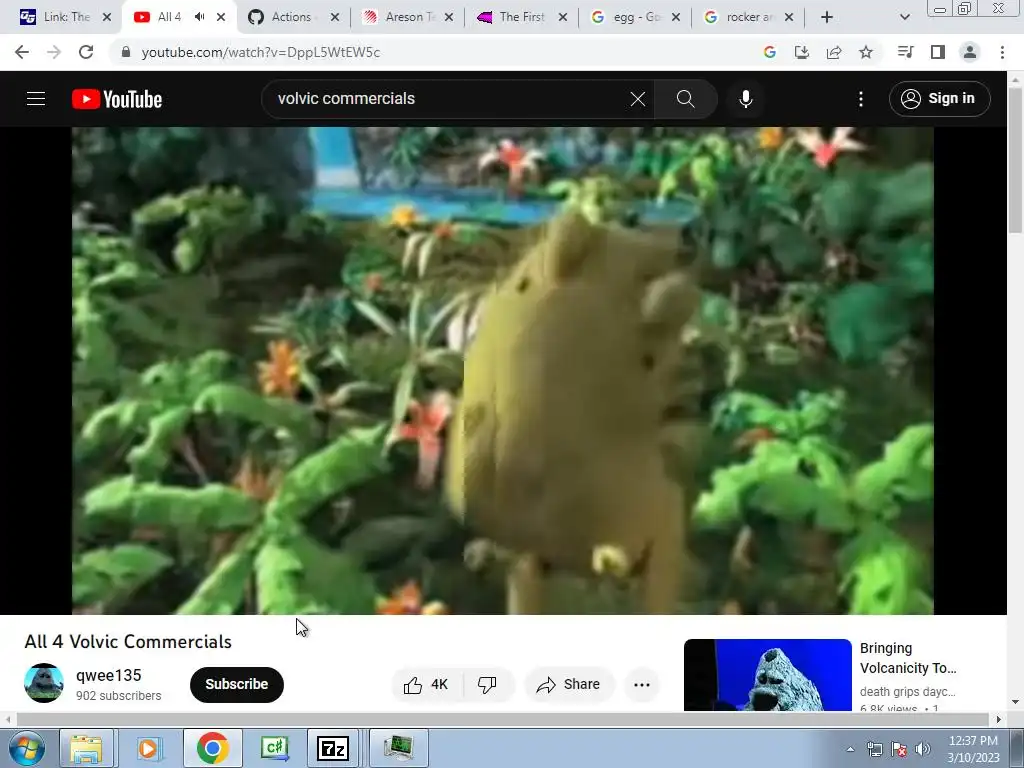1024x768 pixels.
Task: Click the video player to pause
Action: 502,370
